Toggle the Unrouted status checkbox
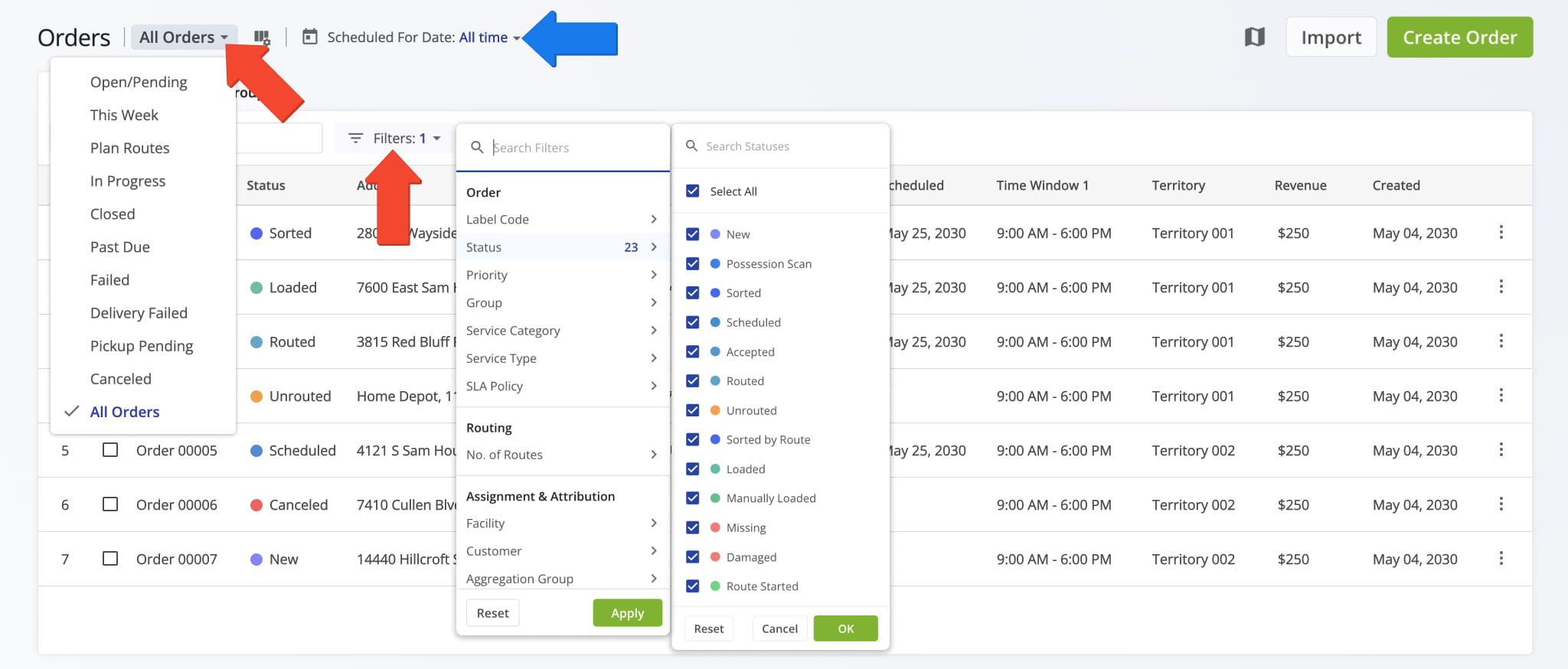The height and width of the screenshot is (669, 1568). (693, 410)
